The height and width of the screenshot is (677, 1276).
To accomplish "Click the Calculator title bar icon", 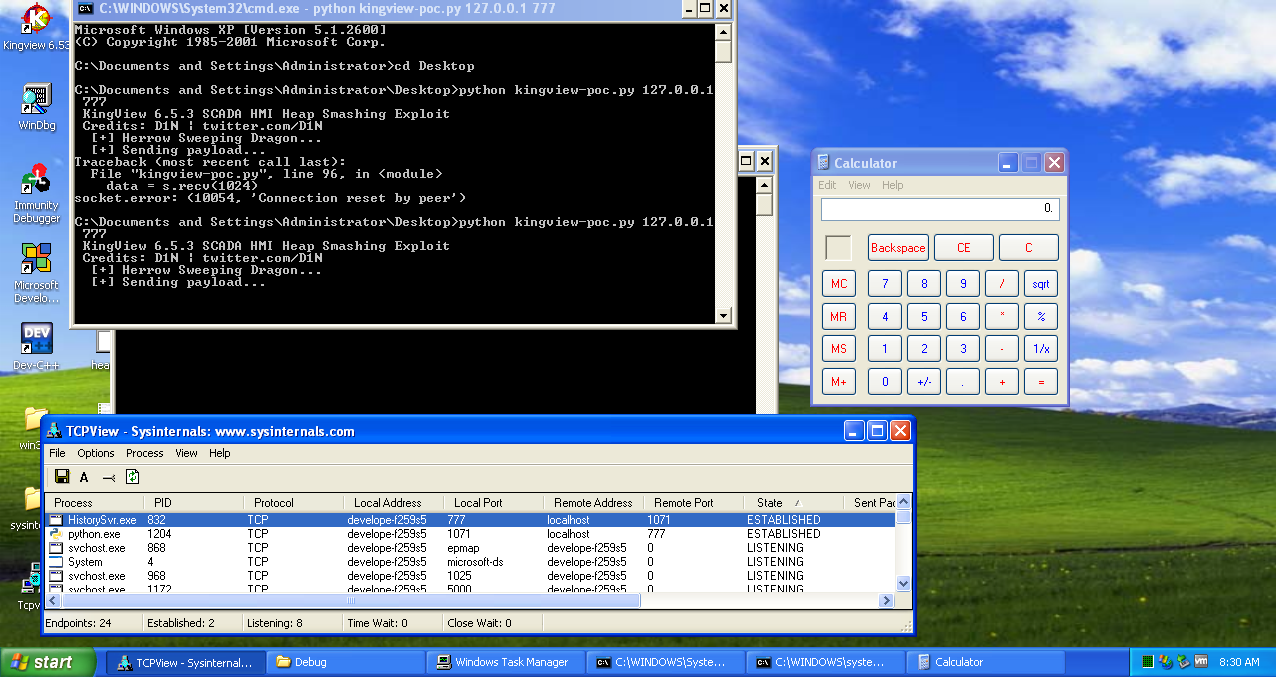I will [x=823, y=163].
